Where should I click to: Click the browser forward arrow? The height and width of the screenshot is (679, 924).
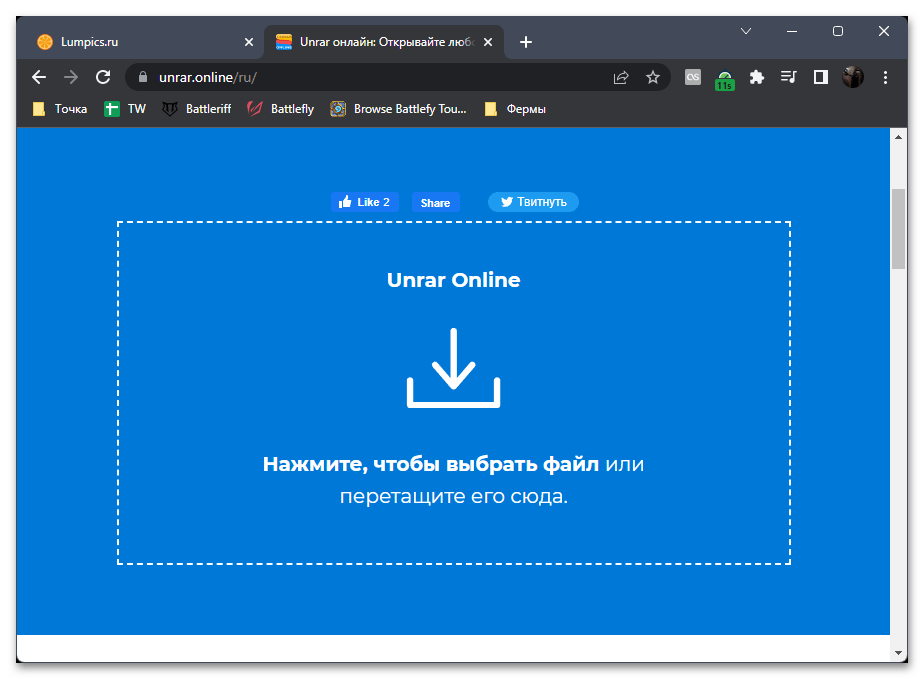[x=71, y=77]
